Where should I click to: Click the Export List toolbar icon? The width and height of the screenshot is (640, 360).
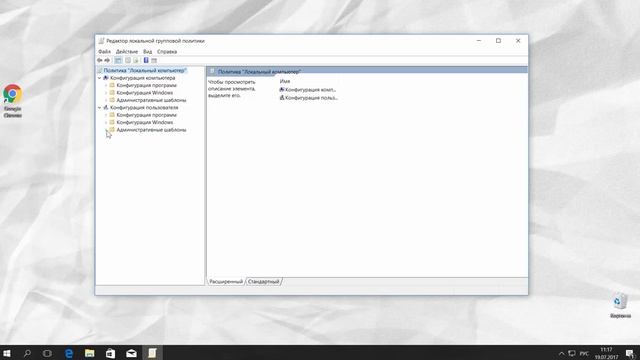click(136, 60)
